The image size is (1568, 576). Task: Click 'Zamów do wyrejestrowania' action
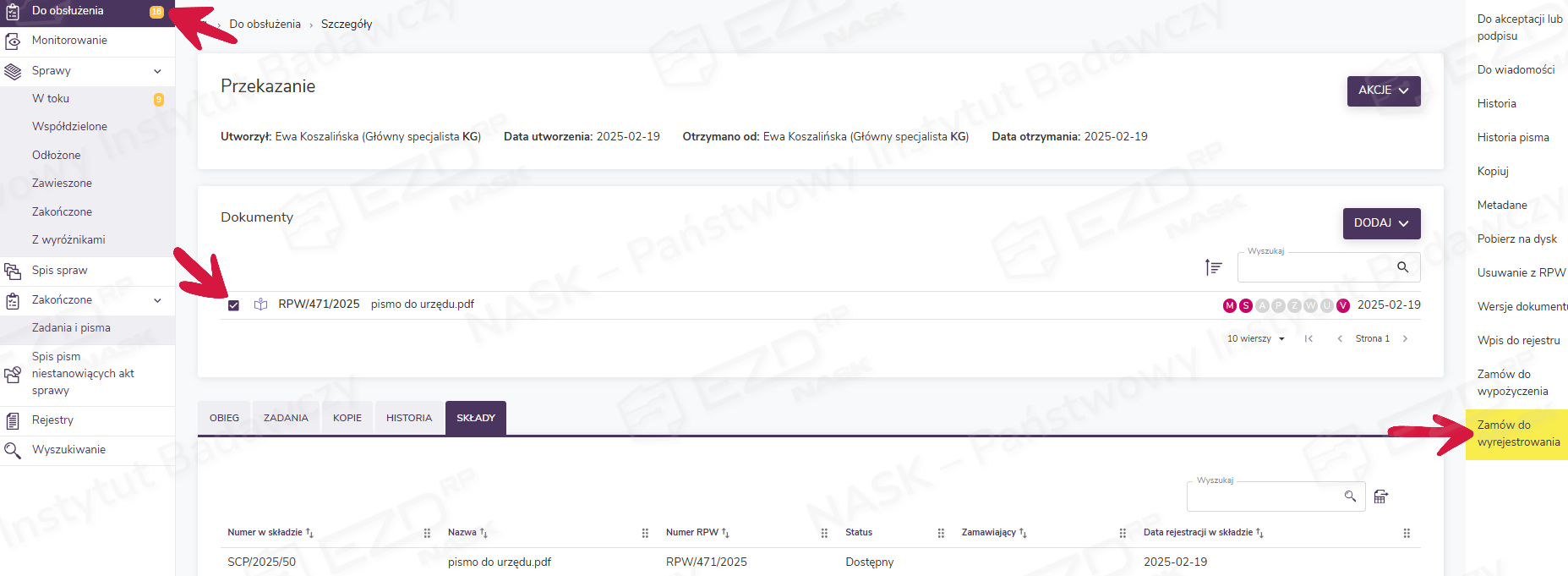tap(1517, 434)
